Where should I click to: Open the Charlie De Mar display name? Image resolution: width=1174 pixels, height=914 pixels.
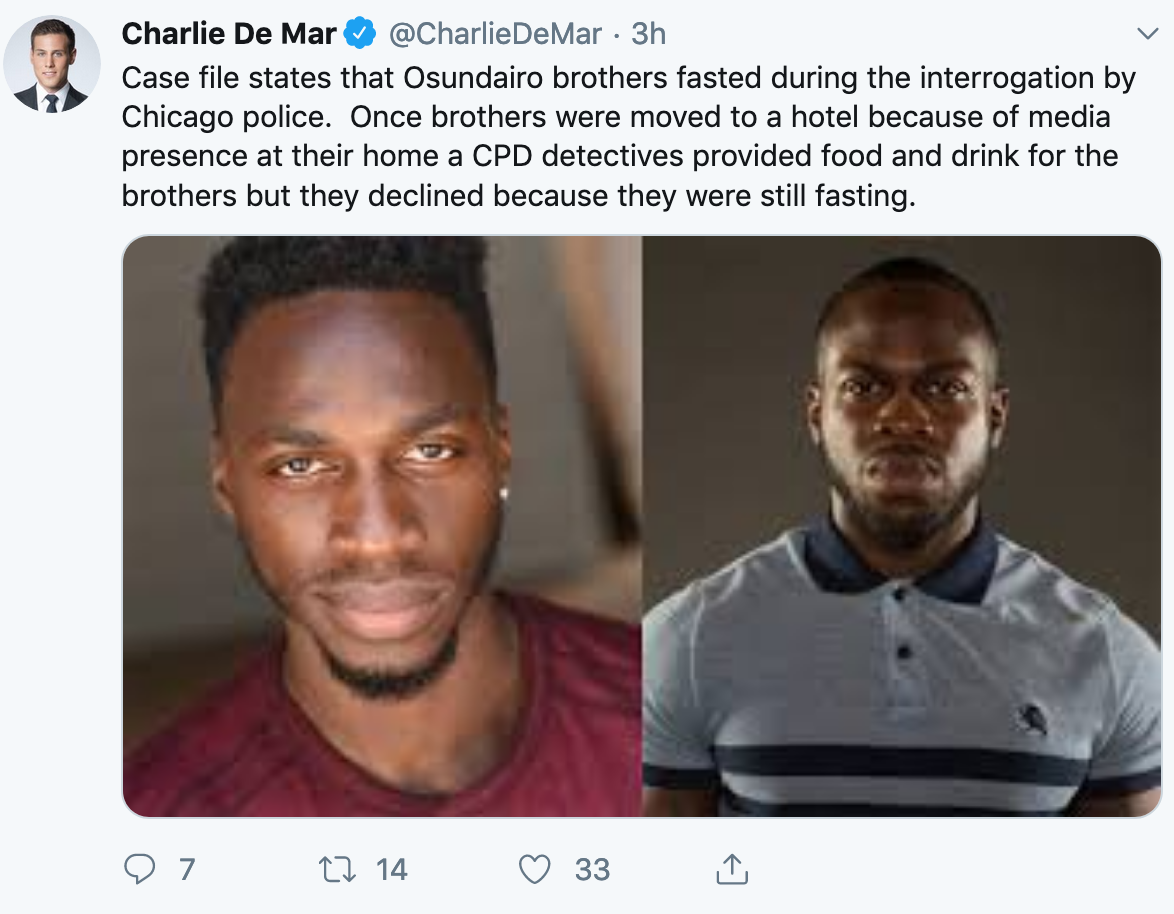pyautogui.click(x=229, y=34)
